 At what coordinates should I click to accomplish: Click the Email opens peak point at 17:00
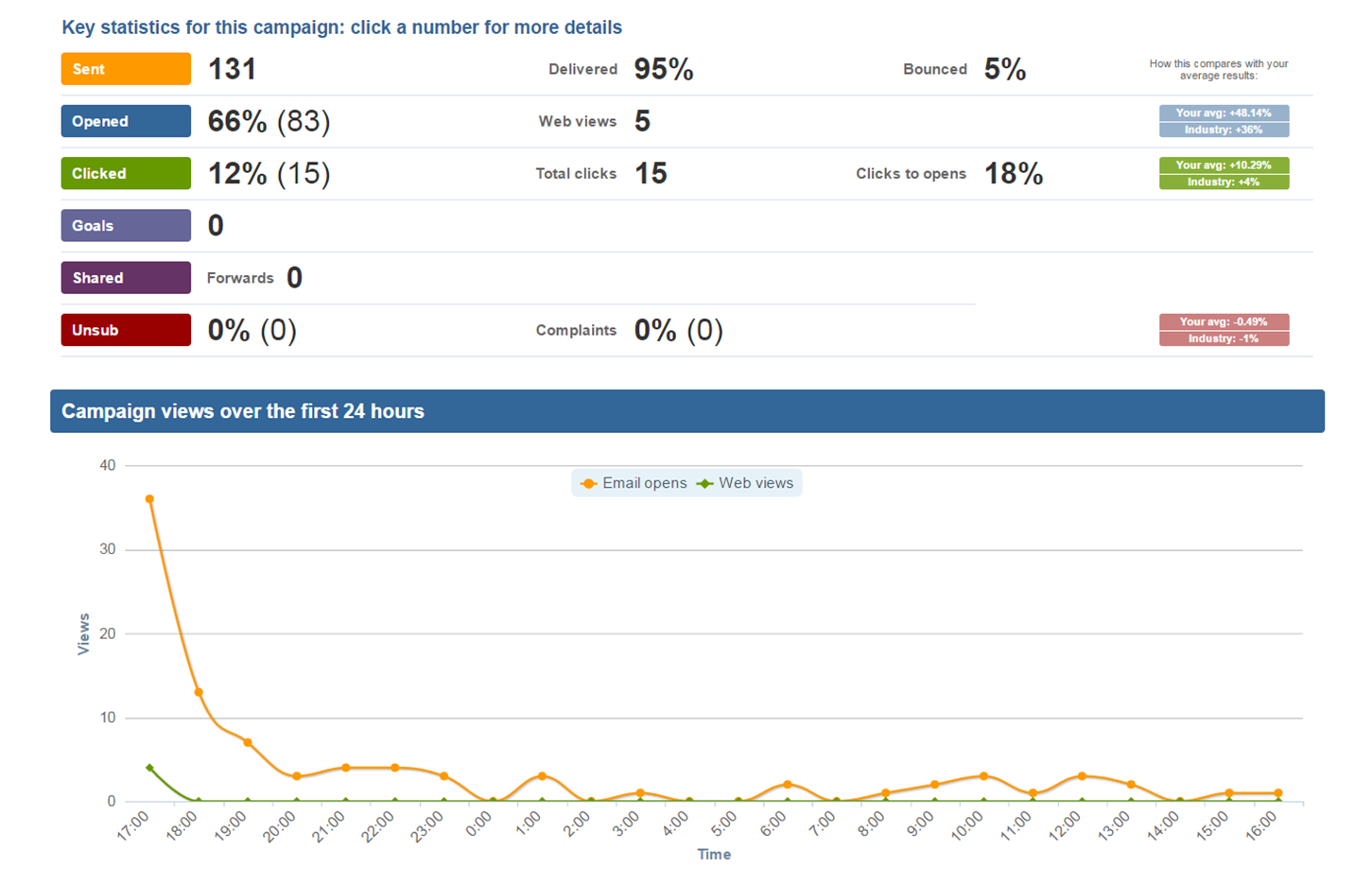tap(149, 499)
